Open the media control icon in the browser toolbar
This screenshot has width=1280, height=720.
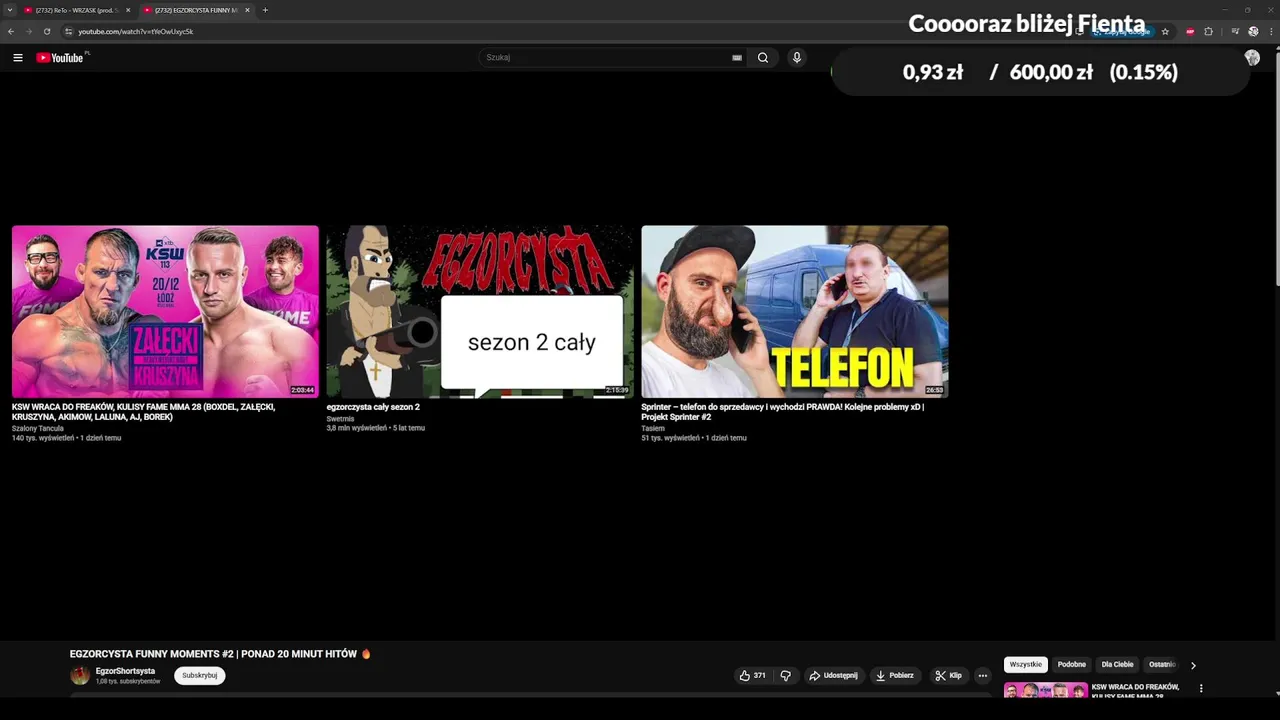click(1235, 31)
